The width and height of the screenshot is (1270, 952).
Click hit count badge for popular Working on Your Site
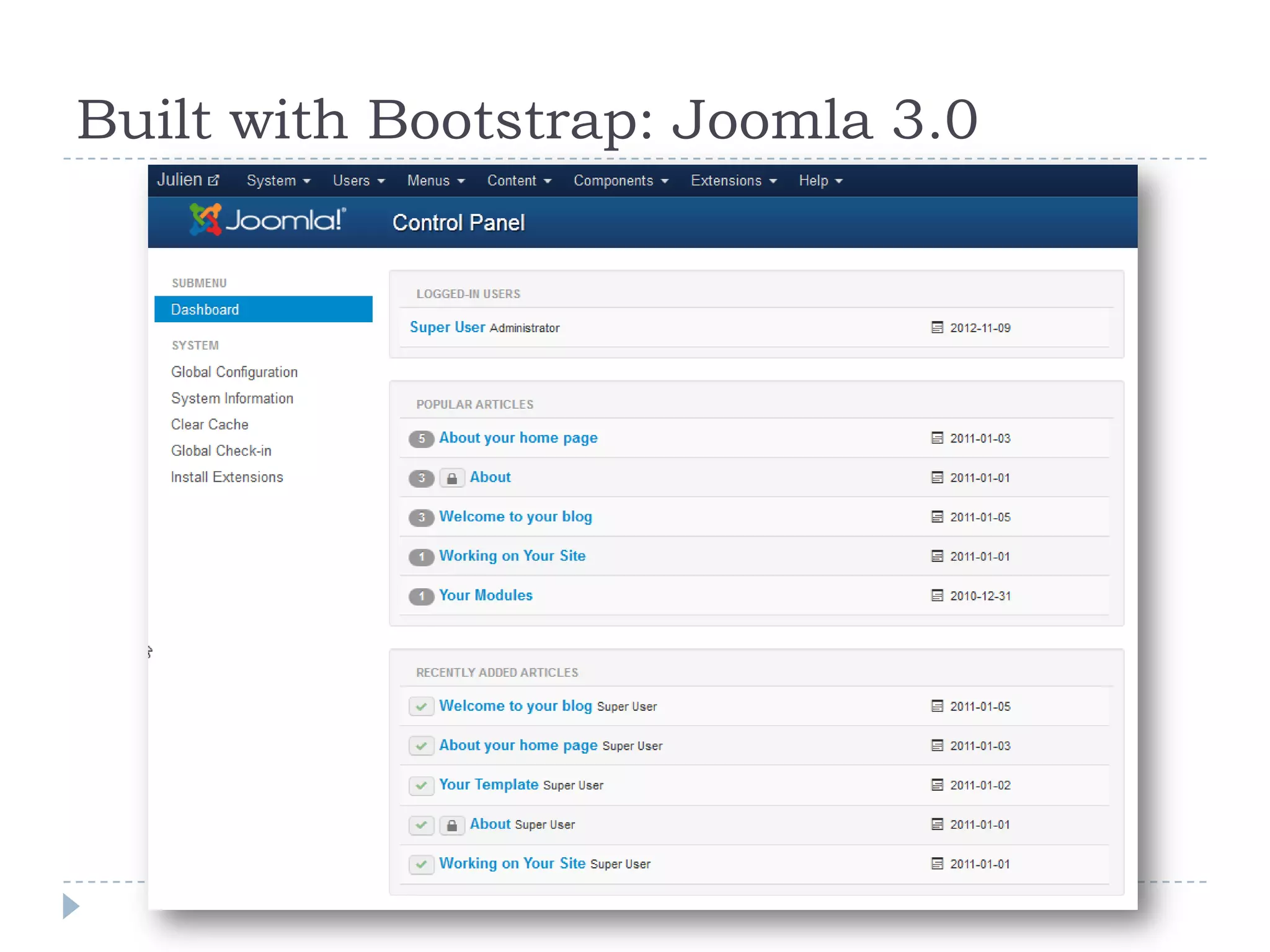click(x=422, y=557)
